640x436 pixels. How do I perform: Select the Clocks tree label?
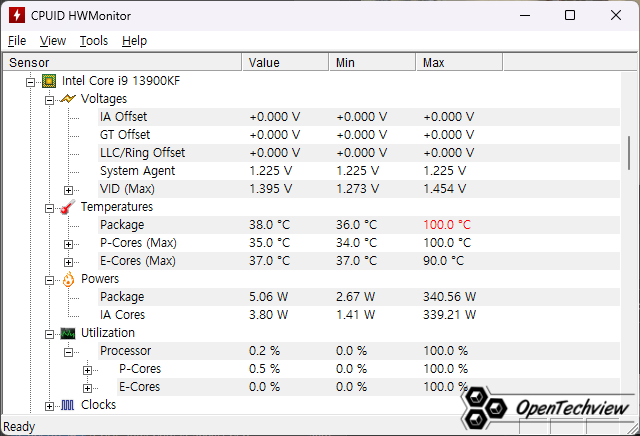(x=98, y=405)
